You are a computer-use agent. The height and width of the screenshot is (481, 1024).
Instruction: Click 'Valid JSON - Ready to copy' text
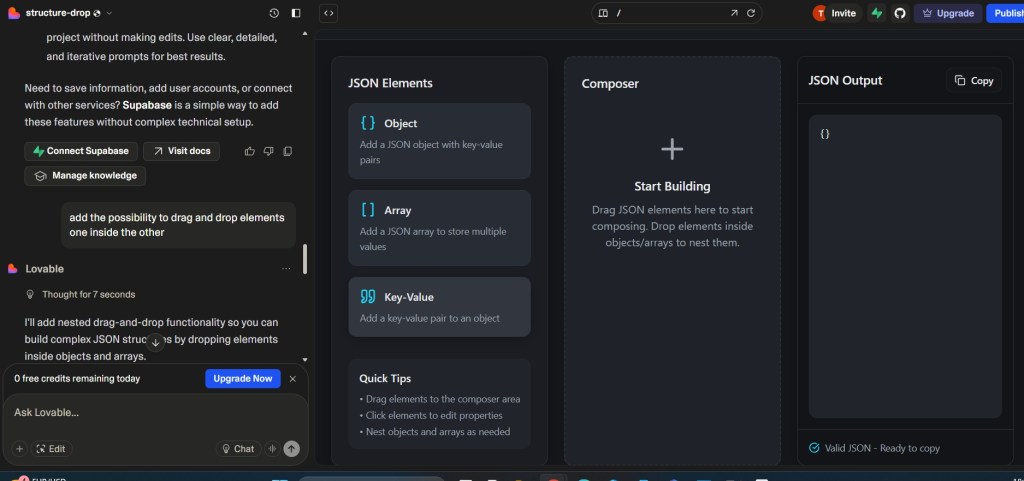[x=882, y=448]
